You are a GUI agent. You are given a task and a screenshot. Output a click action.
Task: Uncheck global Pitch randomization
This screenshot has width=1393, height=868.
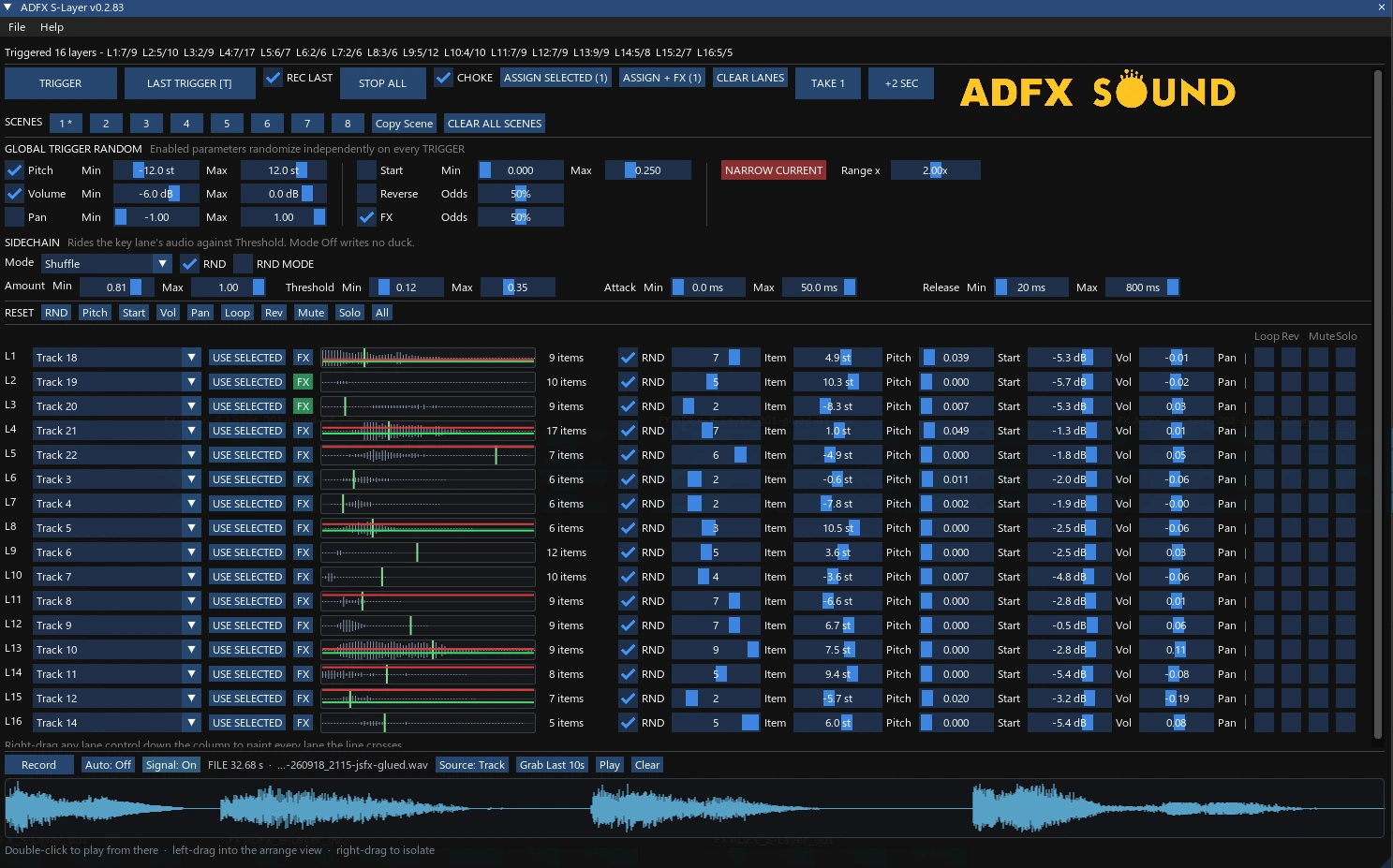tap(14, 170)
